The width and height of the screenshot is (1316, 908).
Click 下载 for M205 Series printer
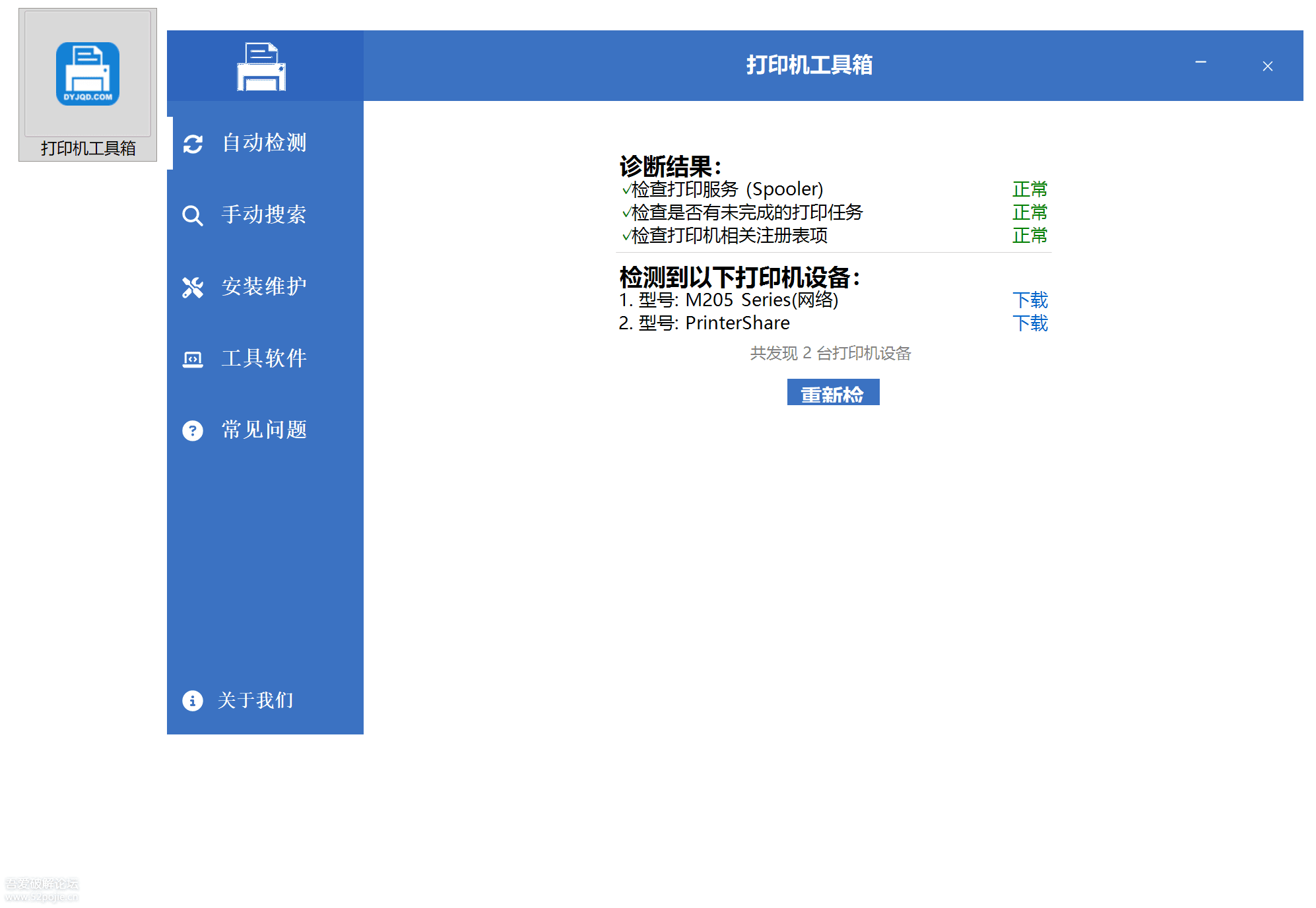[1030, 300]
